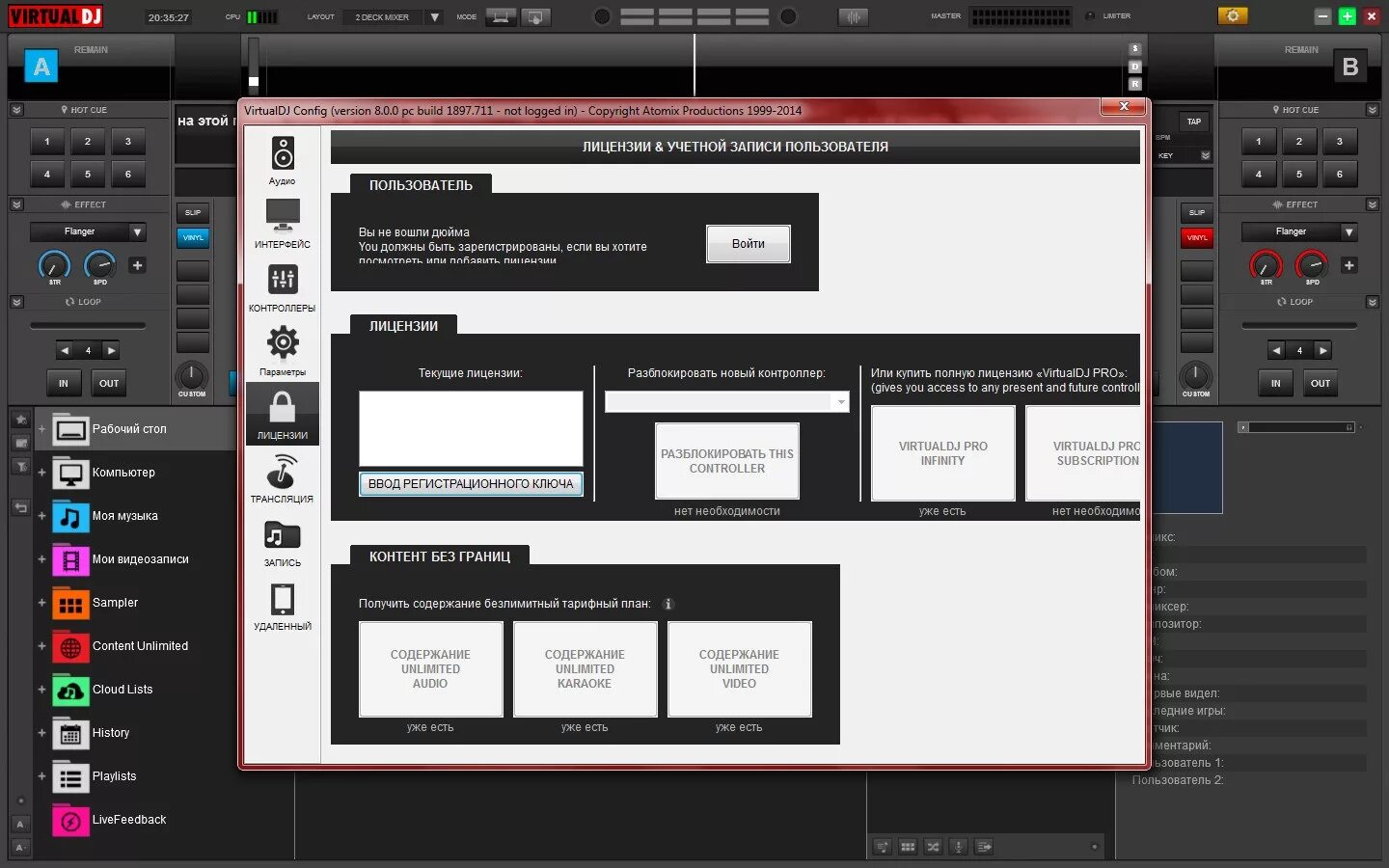Add effect slot on deck B plus

coord(1349,265)
